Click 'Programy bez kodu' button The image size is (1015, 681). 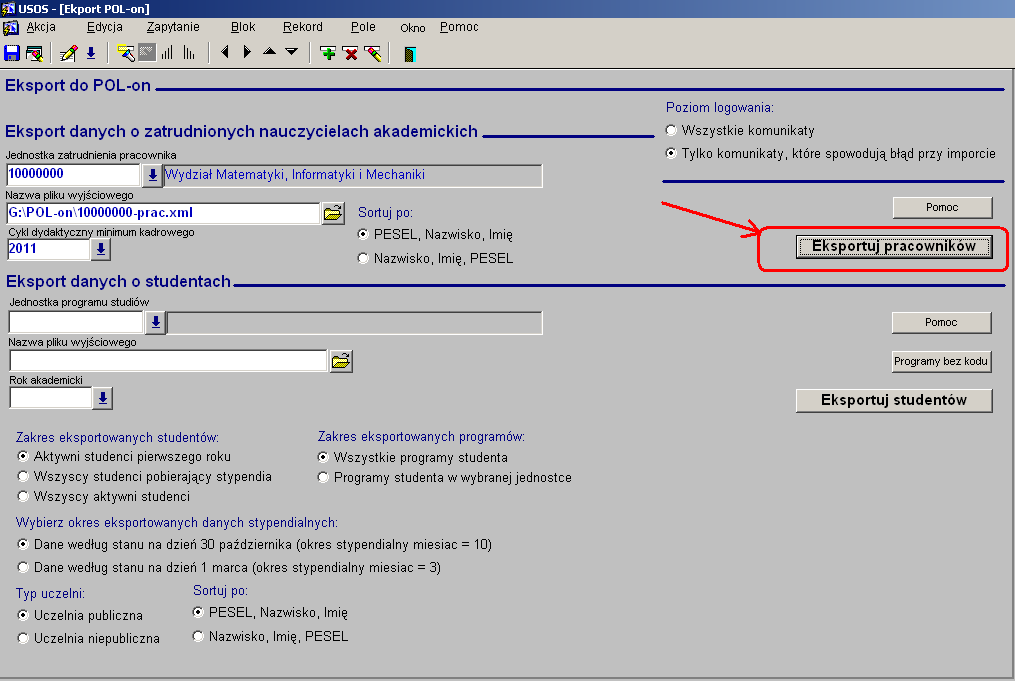[x=941, y=361]
